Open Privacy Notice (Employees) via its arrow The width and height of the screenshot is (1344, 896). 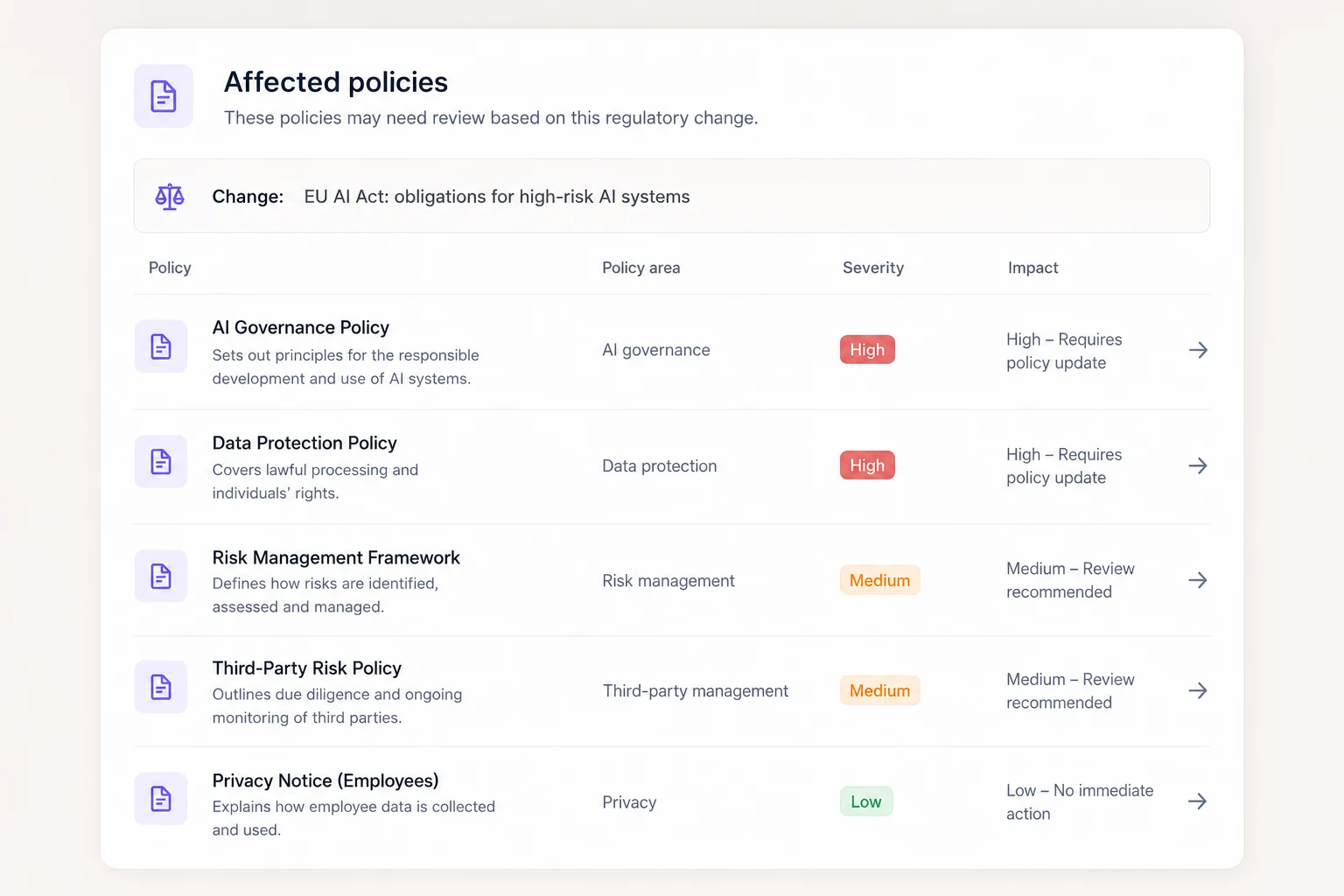[1198, 801]
